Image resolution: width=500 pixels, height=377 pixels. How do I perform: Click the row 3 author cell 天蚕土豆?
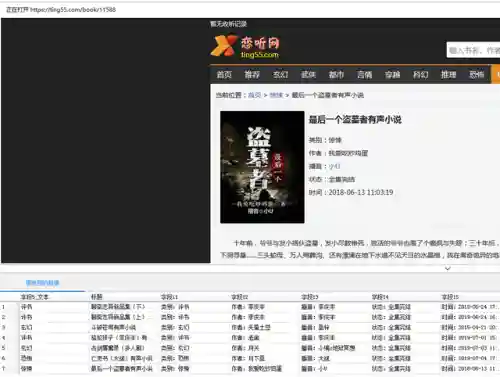click(251, 328)
